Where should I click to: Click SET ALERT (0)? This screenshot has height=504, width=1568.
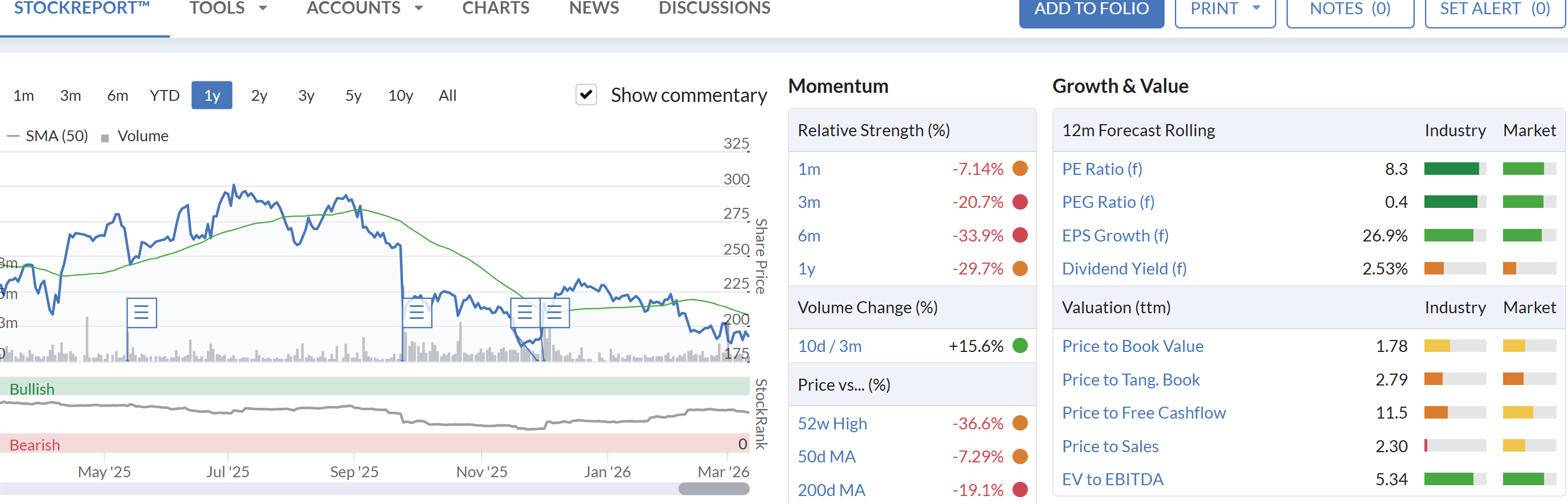coord(1495,9)
